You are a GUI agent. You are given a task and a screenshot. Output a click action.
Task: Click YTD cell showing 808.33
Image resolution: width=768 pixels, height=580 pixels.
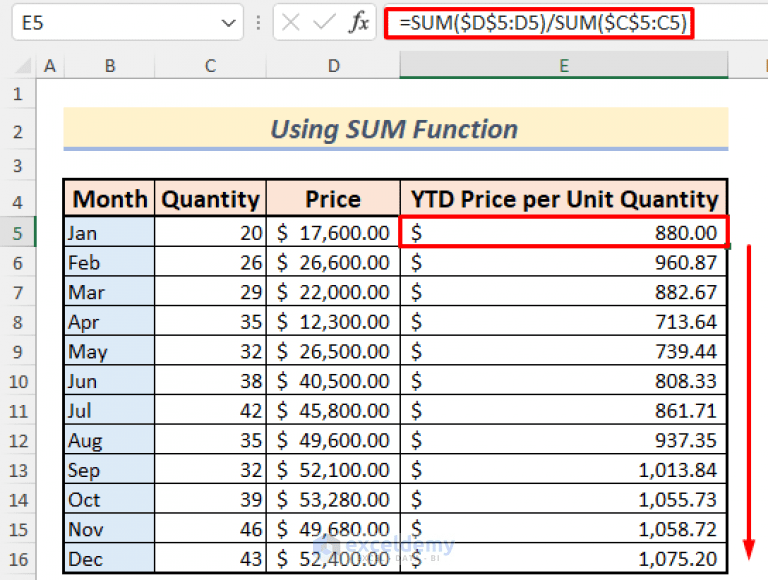pos(564,381)
